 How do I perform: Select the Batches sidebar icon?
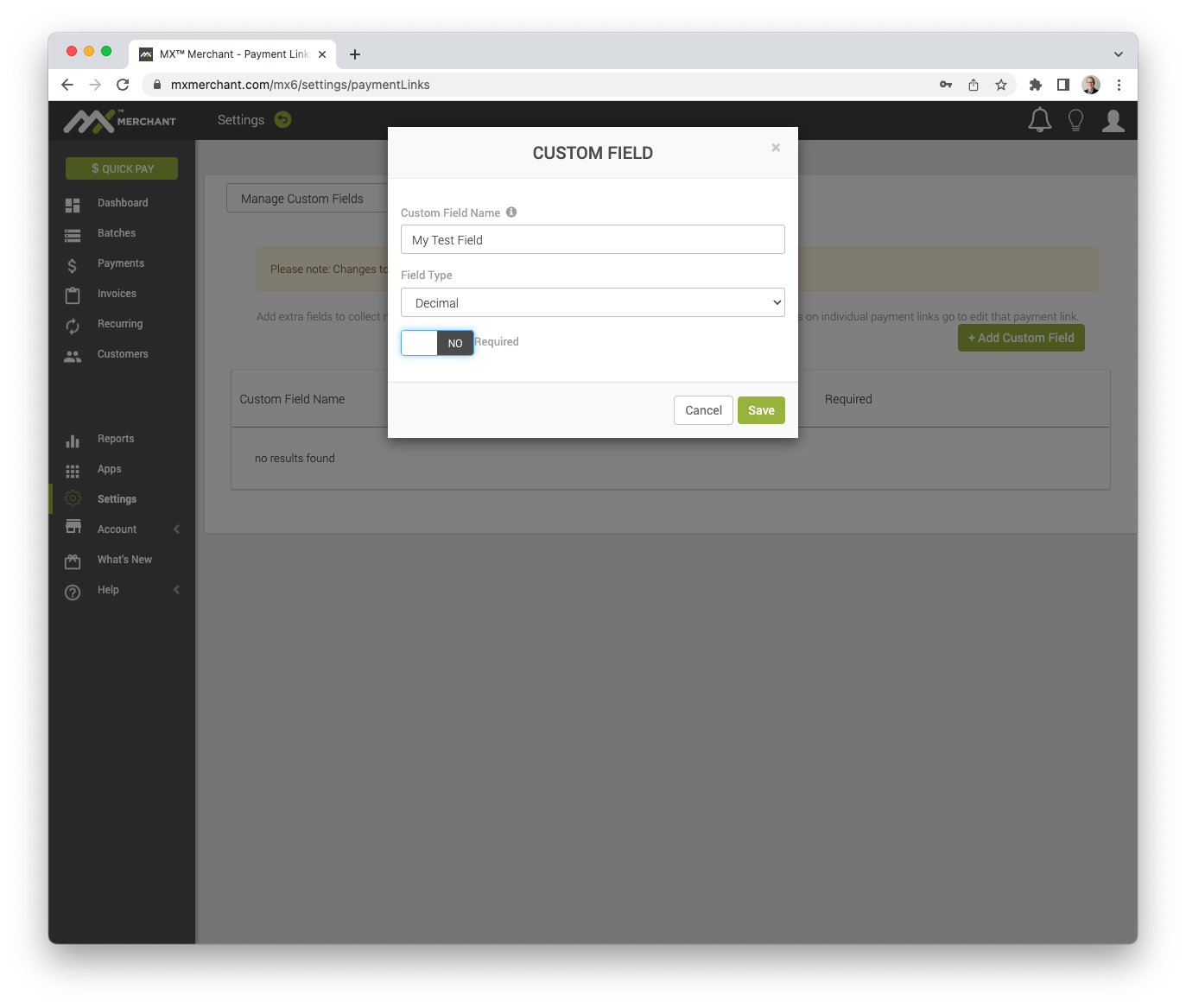click(x=73, y=233)
